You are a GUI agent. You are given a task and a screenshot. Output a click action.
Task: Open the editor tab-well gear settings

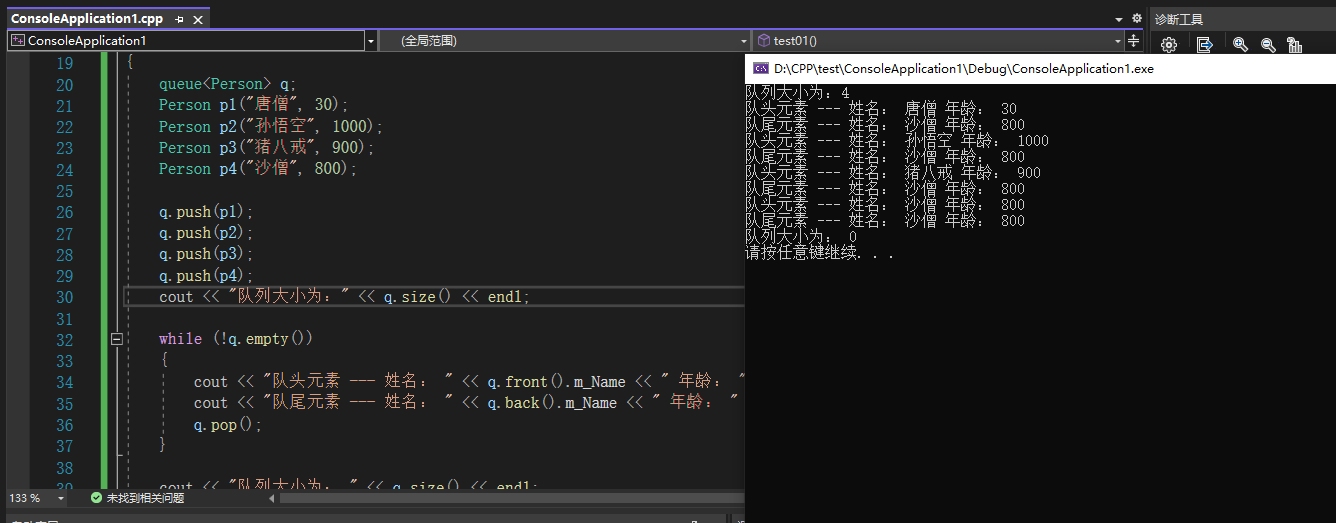point(1136,19)
